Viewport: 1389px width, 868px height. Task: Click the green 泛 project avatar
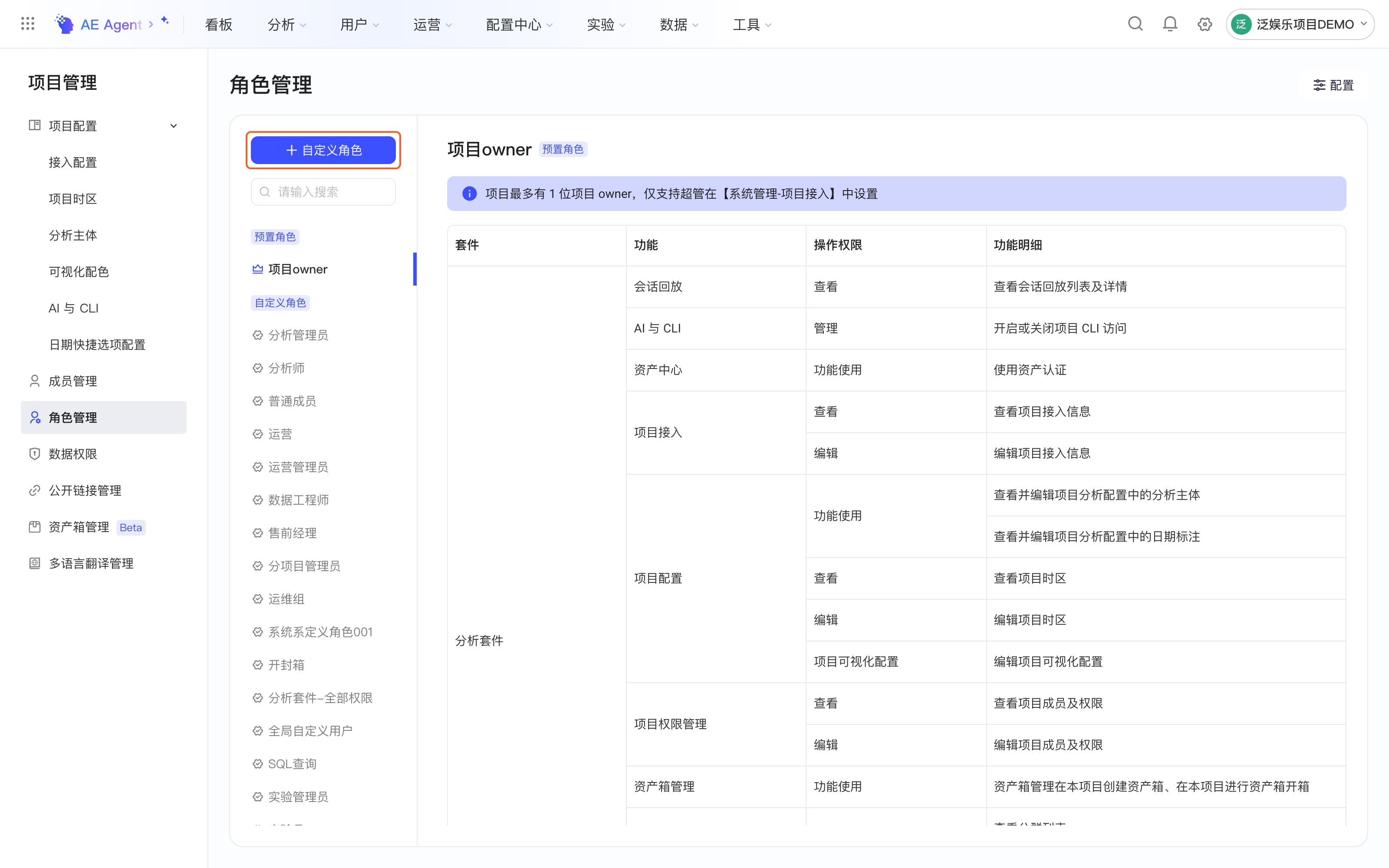(x=1241, y=24)
